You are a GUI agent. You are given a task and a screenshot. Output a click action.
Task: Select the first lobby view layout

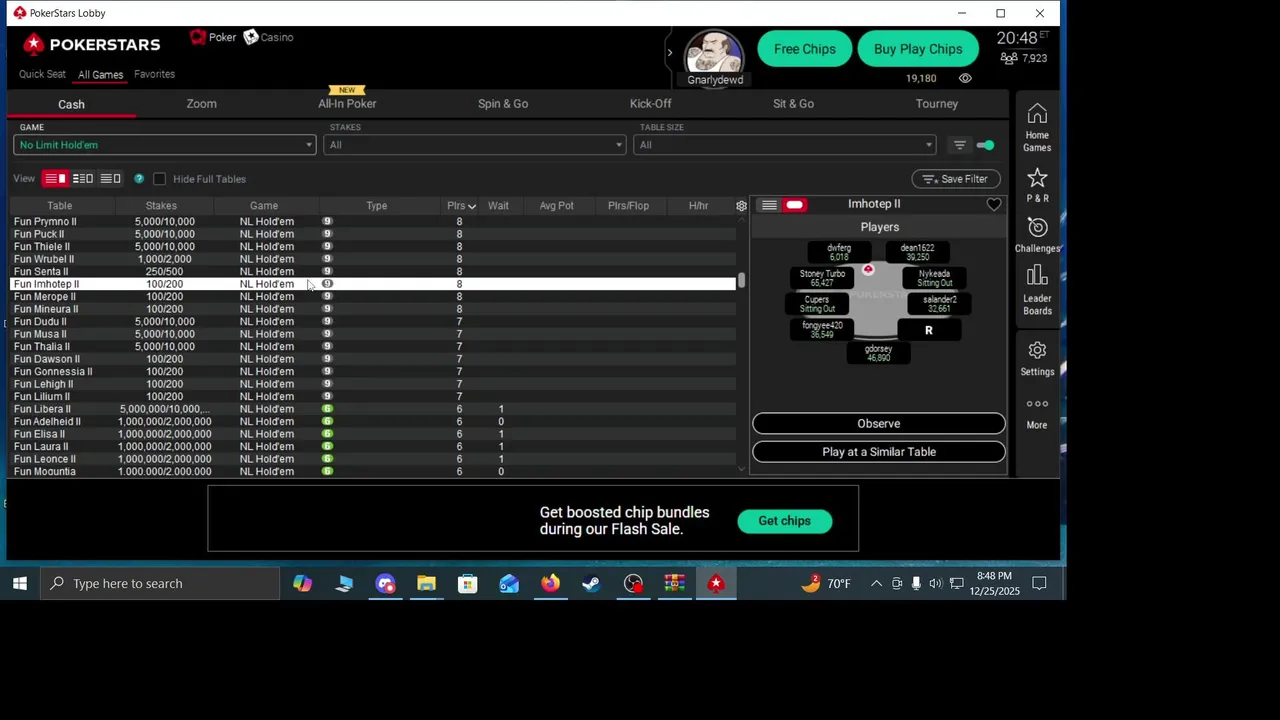point(55,179)
